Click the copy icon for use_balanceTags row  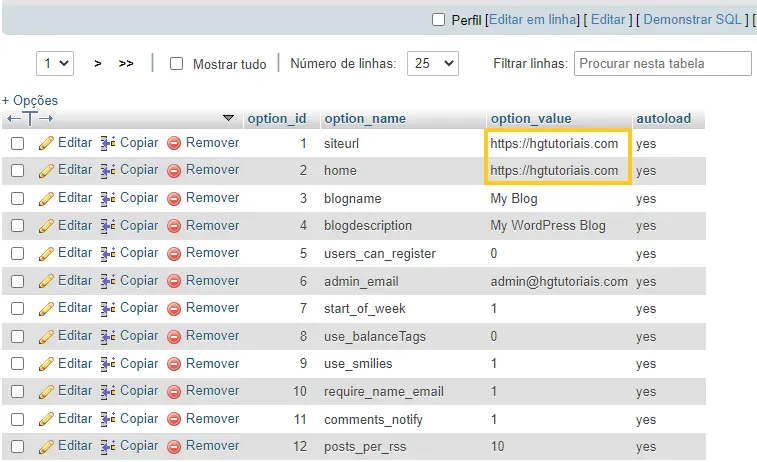tap(108, 336)
